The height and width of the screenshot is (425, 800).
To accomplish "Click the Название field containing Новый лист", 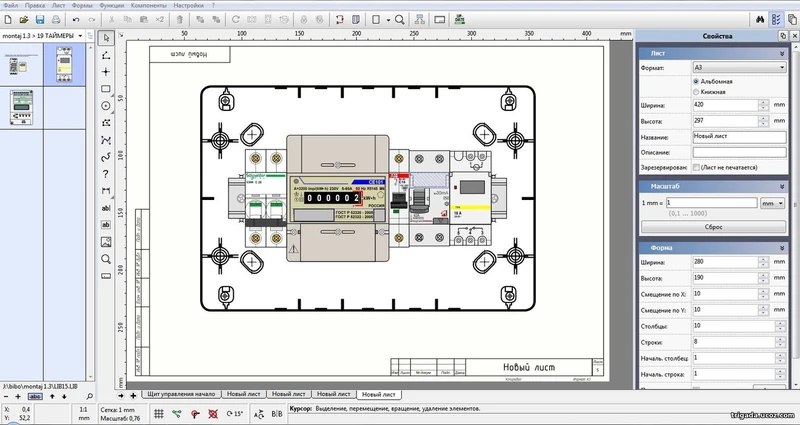I will [738, 135].
